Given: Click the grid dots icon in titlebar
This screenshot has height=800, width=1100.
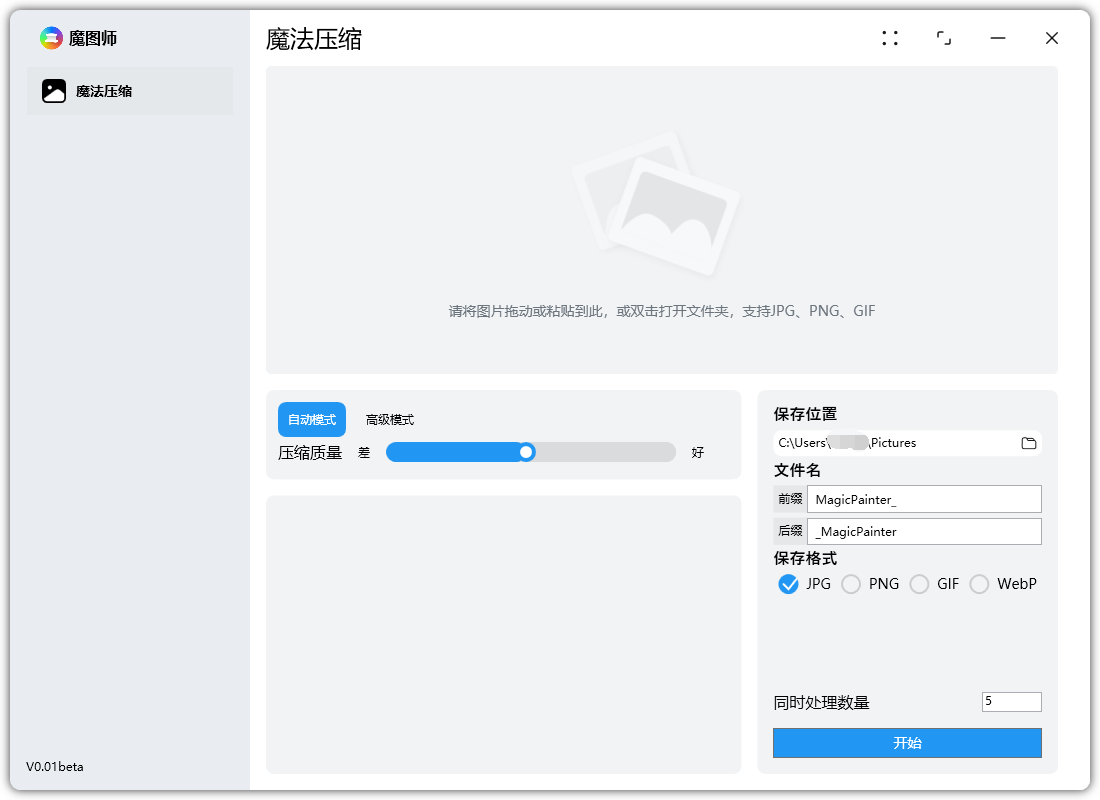Looking at the screenshot, I should (890, 37).
